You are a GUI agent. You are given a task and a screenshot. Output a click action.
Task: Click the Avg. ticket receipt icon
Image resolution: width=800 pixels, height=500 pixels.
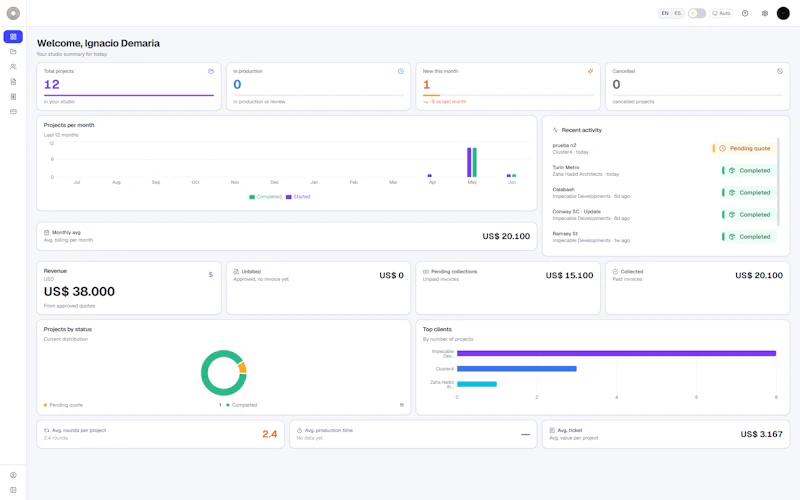[552, 430]
